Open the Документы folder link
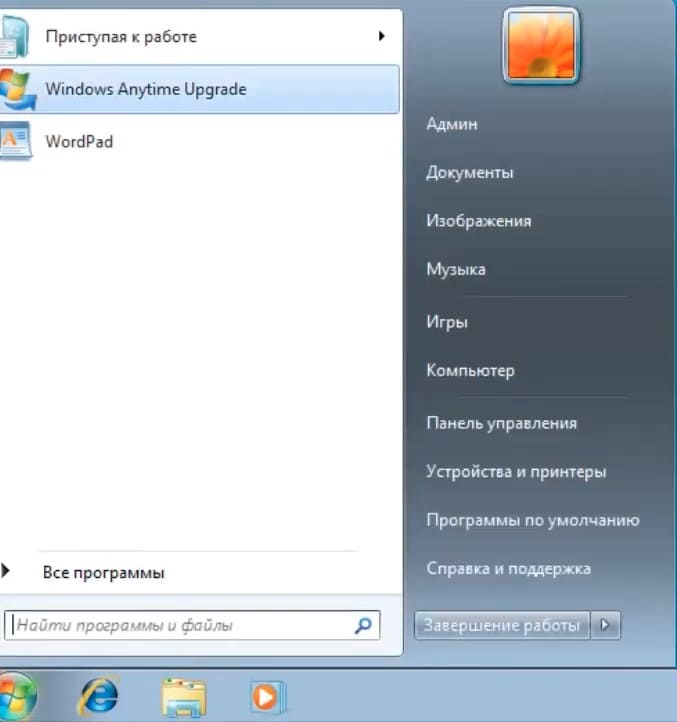The image size is (677, 722). click(469, 173)
